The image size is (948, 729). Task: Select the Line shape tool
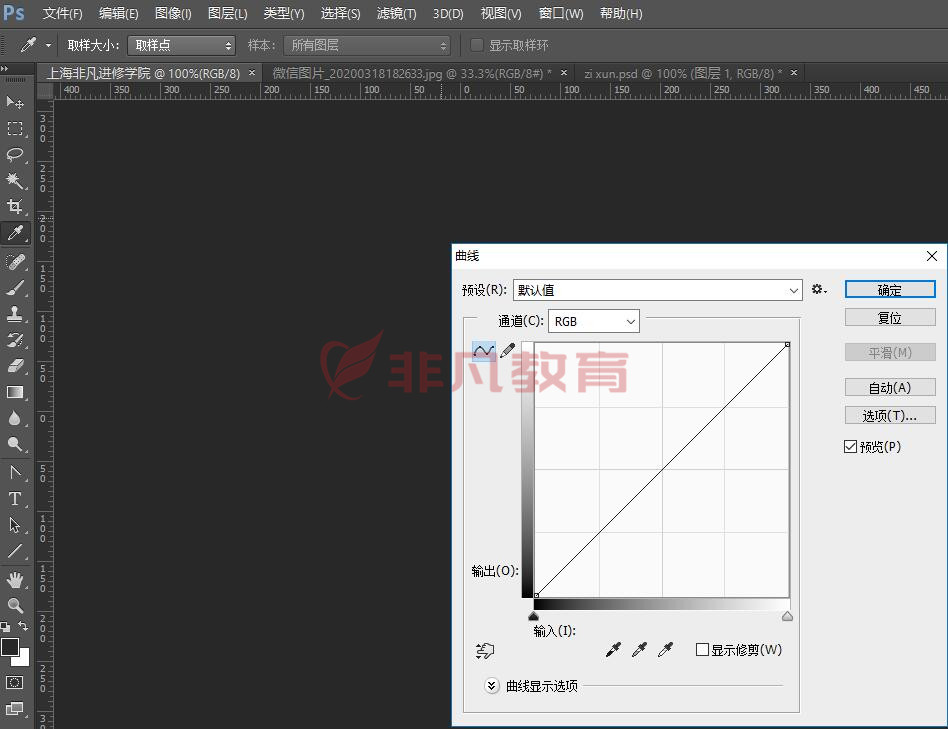[x=15, y=551]
